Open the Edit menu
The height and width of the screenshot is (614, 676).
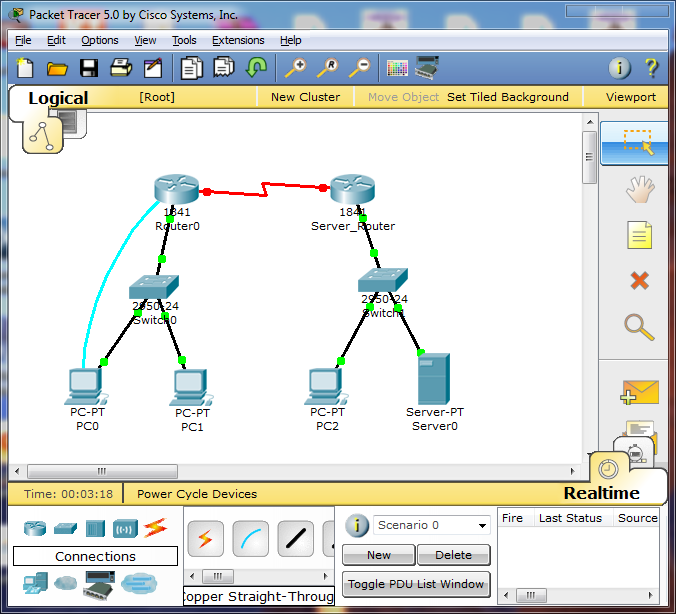(56, 41)
